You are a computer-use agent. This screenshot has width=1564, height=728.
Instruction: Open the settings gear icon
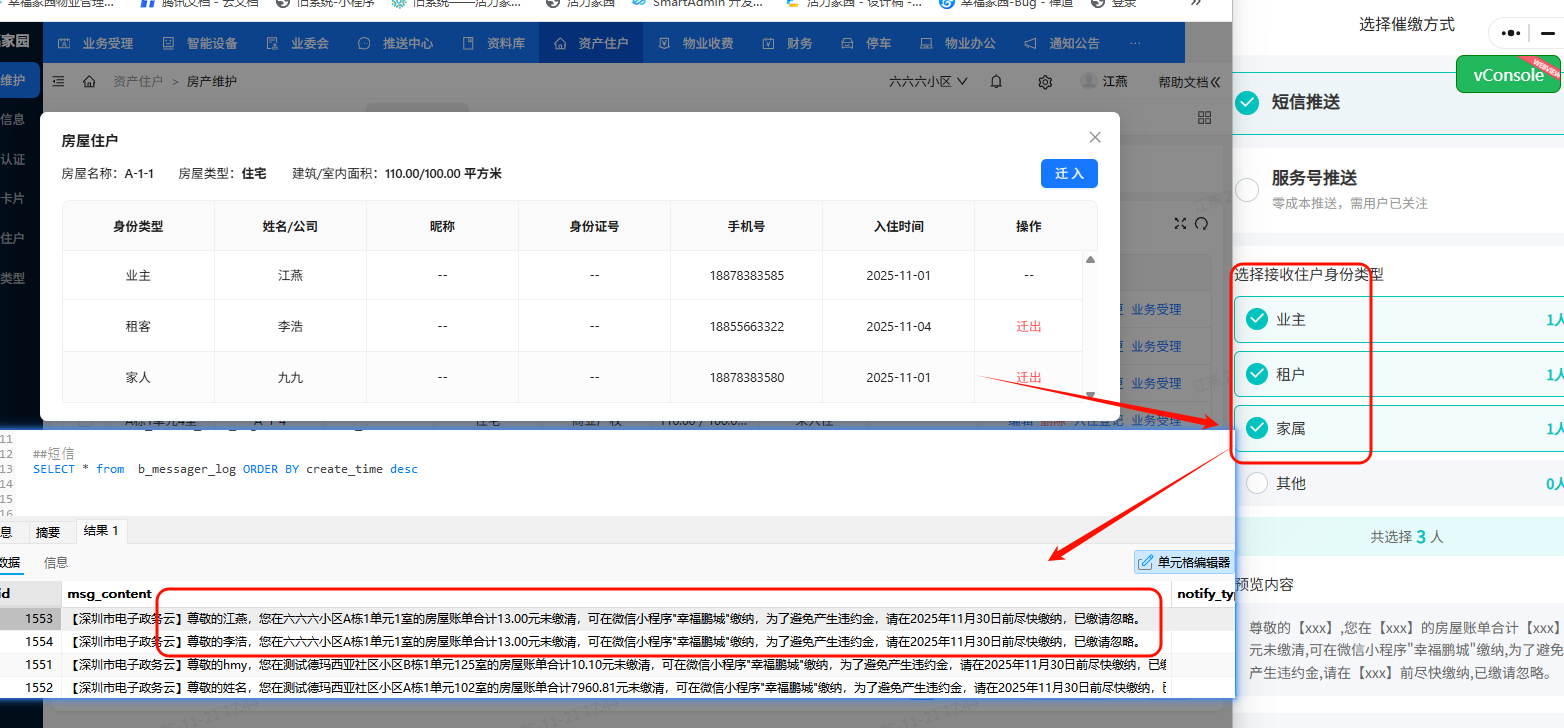click(x=1044, y=82)
